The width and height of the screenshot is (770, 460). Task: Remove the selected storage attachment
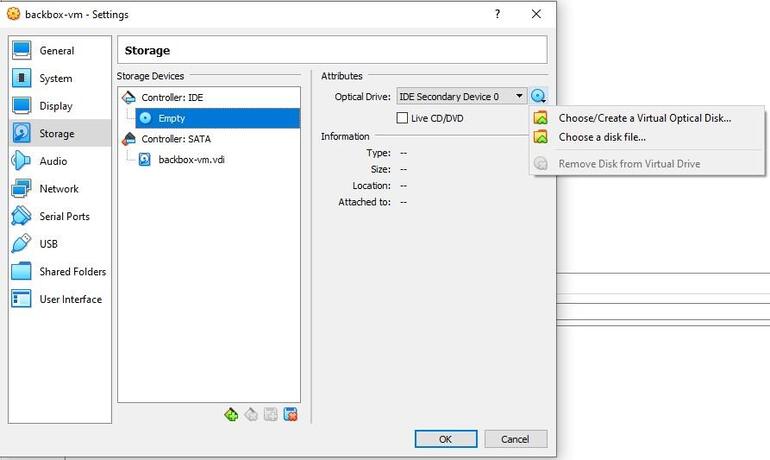(290, 414)
